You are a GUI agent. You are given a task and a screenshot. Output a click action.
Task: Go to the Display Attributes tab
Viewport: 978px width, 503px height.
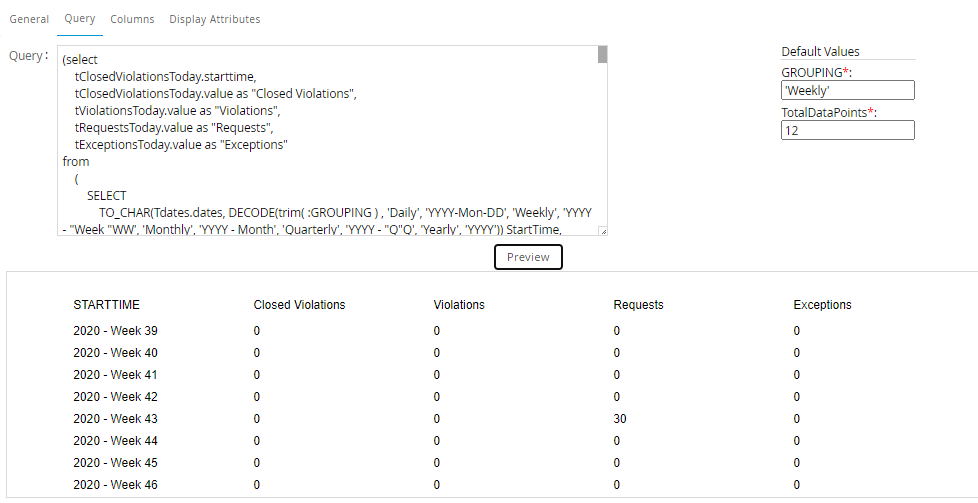(x=214, y=19)
